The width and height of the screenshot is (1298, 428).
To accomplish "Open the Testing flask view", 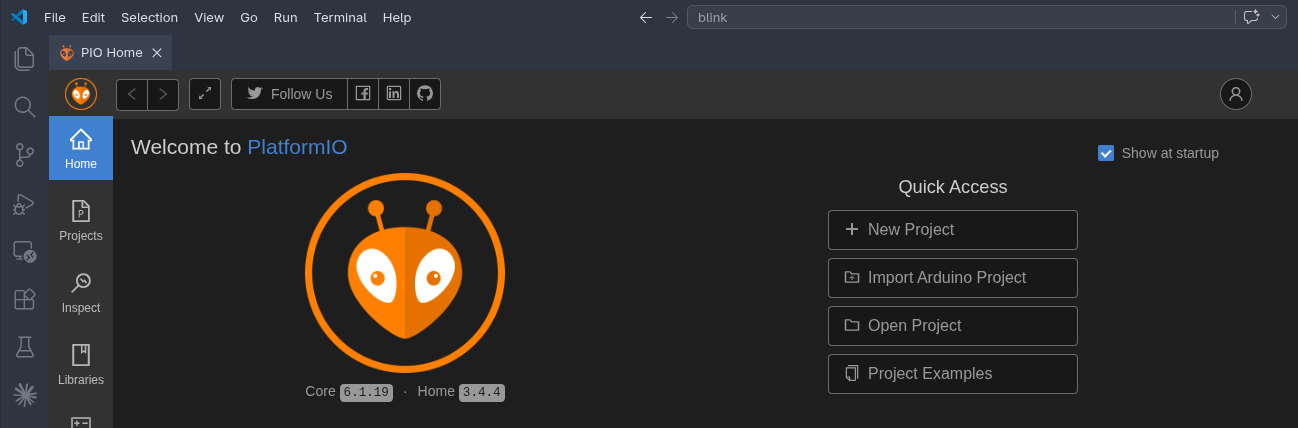I will [25, 347].
